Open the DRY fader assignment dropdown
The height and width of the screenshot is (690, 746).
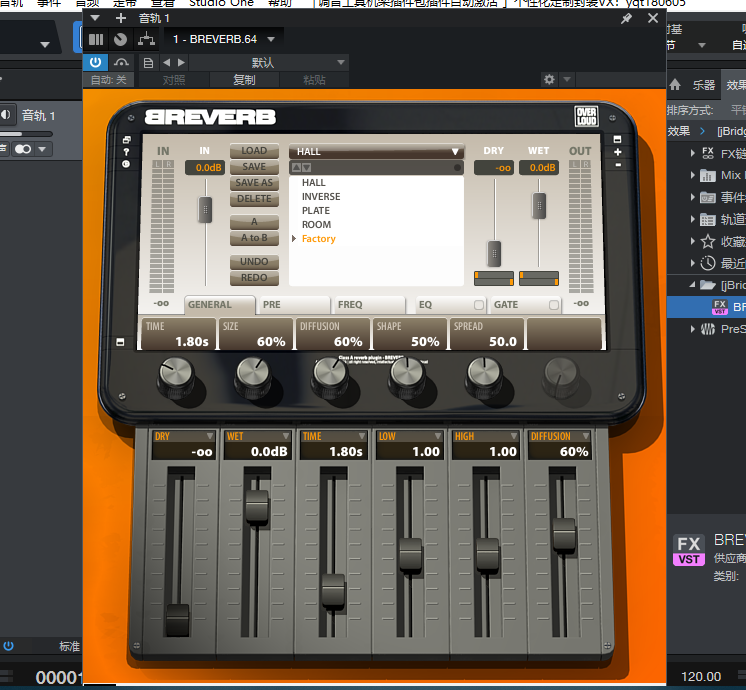pyautogui.click(x=209, y=436)
